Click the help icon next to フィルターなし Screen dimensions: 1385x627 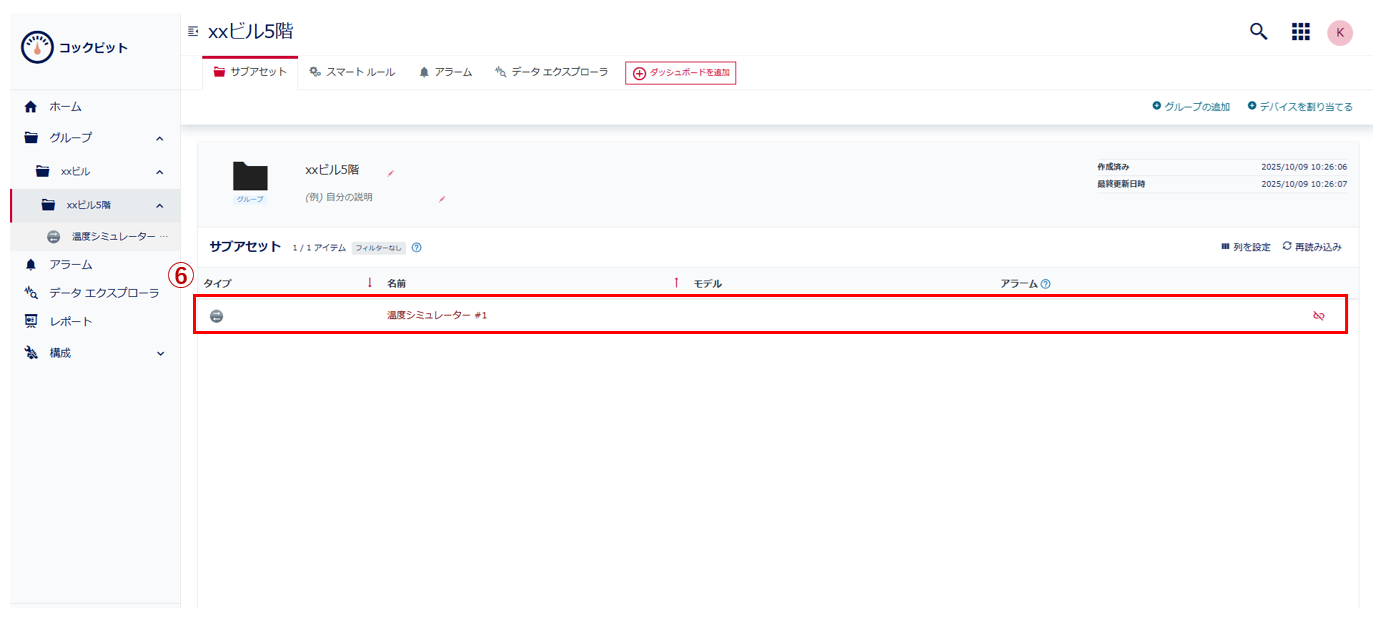click(x=416, y=248)
